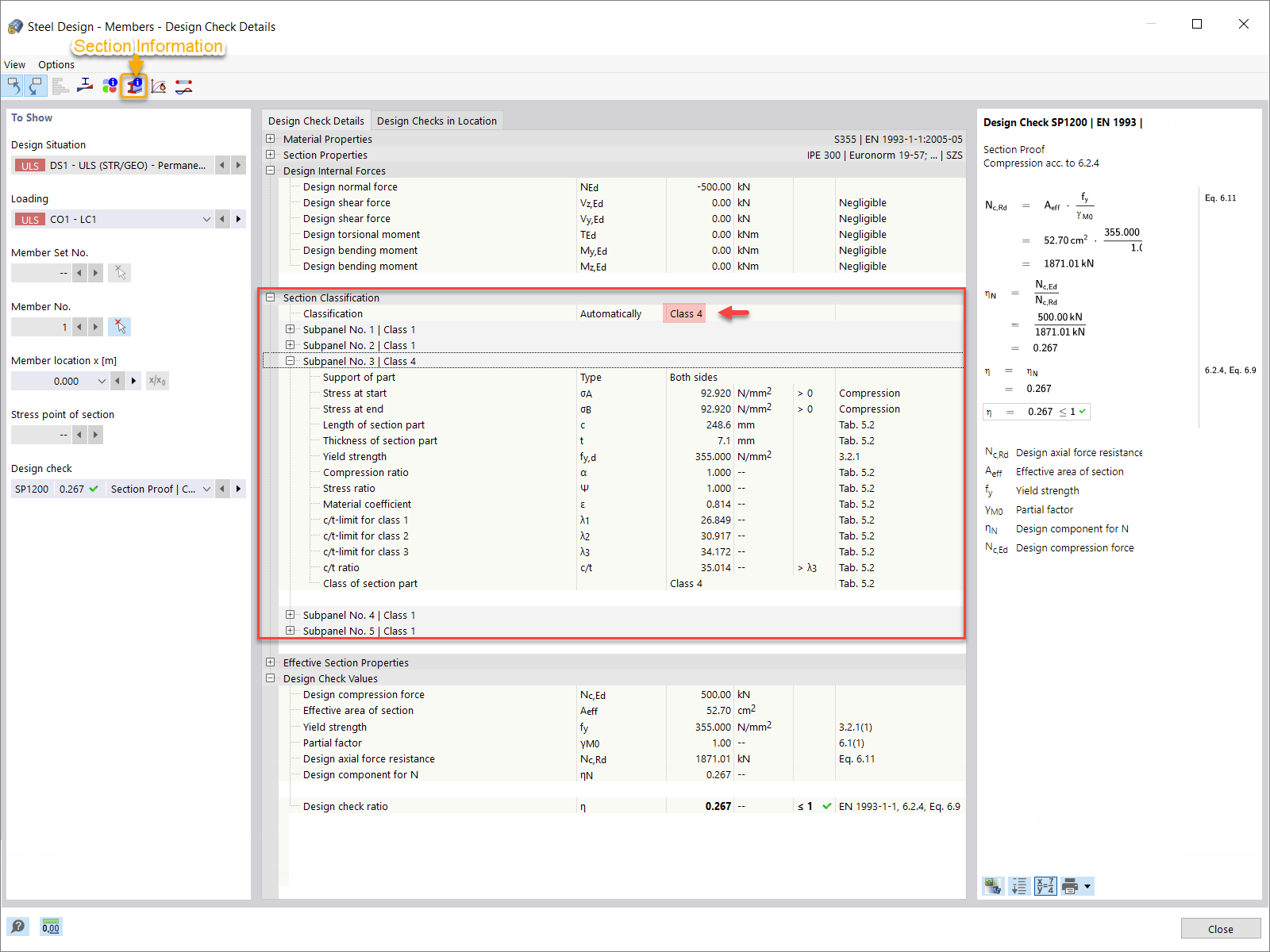Open the print options dropdown arrow
Screen dimensions: 1270x952
[1087, 886]
